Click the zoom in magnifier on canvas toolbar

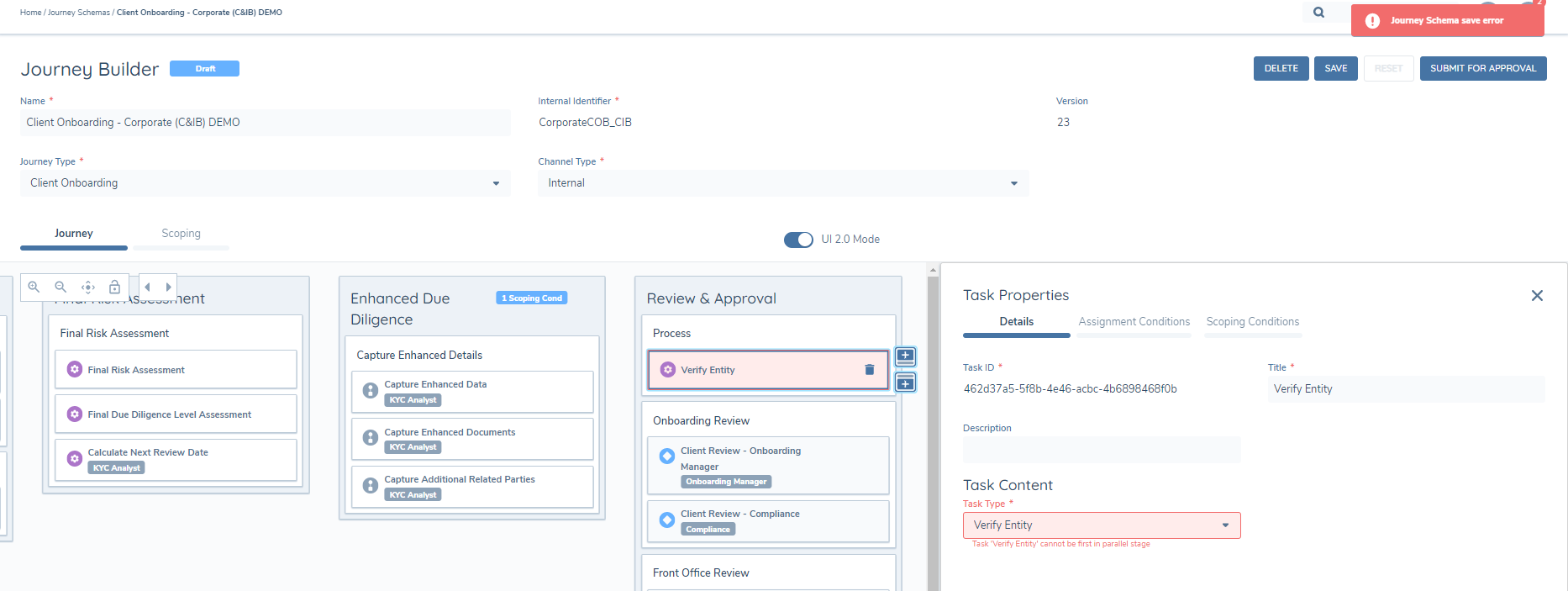coord(34,287)
